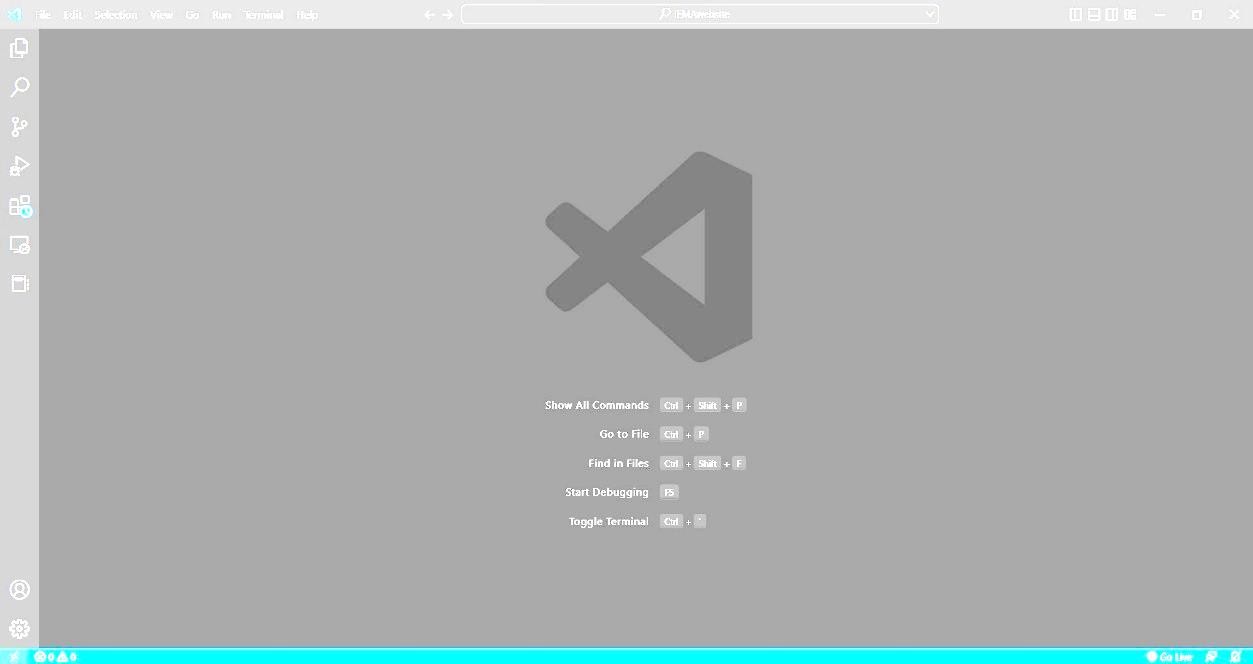The width and height of the screenshot is (1253, 664).
Task: Open the Extensions view
Action: point(19,206)
